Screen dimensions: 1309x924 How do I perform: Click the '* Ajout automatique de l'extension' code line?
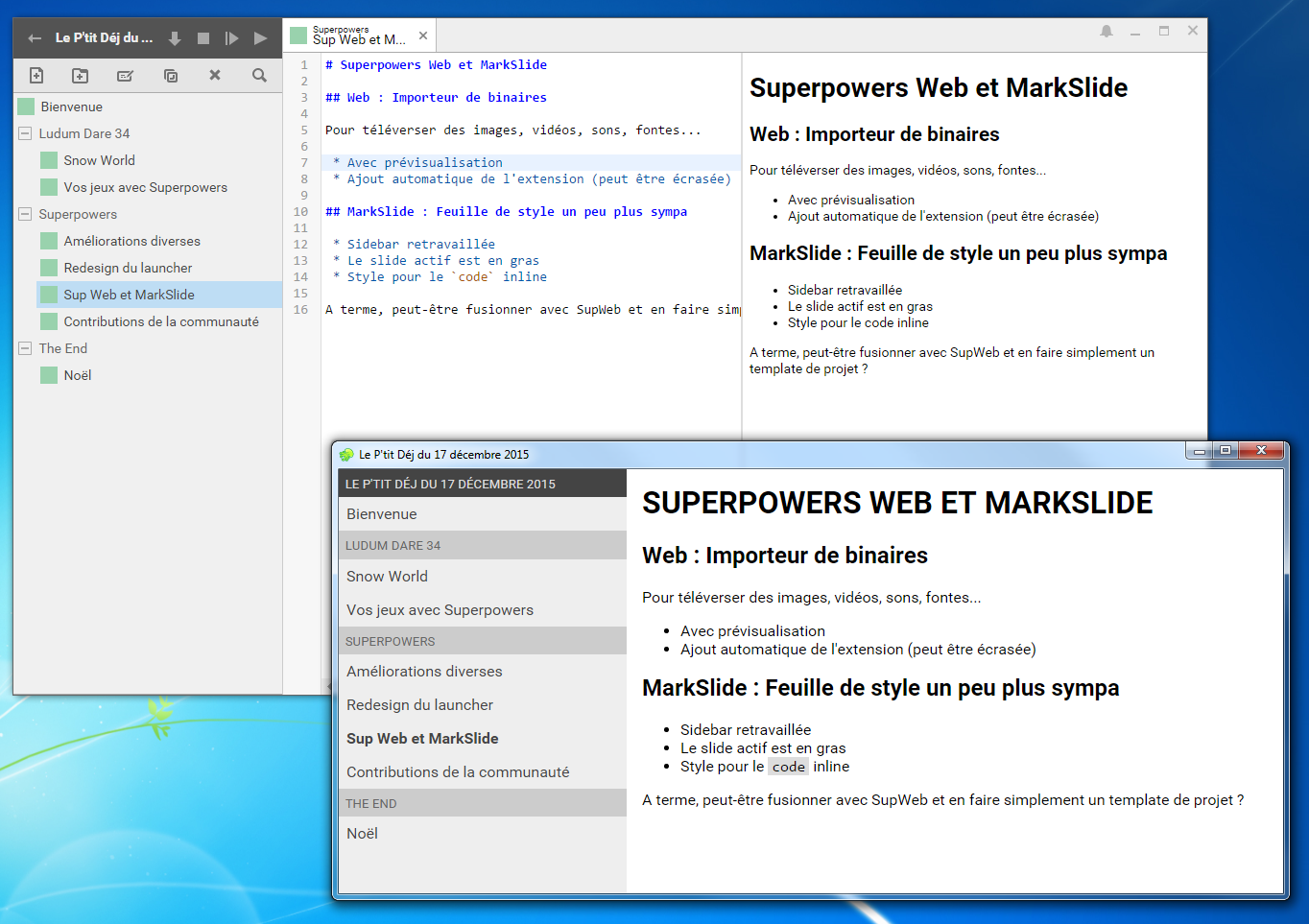coord(532,178)
